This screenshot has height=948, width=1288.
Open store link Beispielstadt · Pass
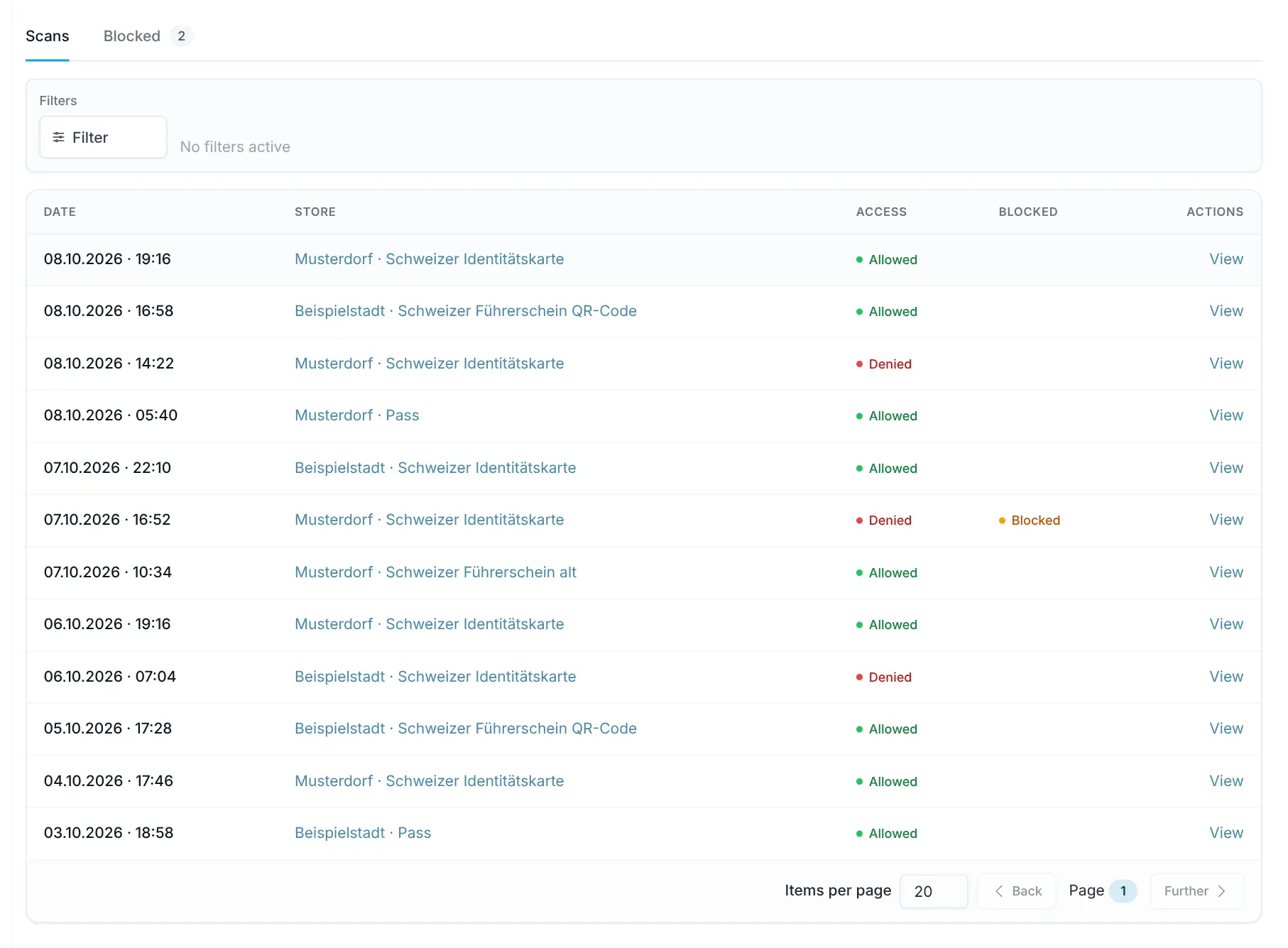coord(363,833)
